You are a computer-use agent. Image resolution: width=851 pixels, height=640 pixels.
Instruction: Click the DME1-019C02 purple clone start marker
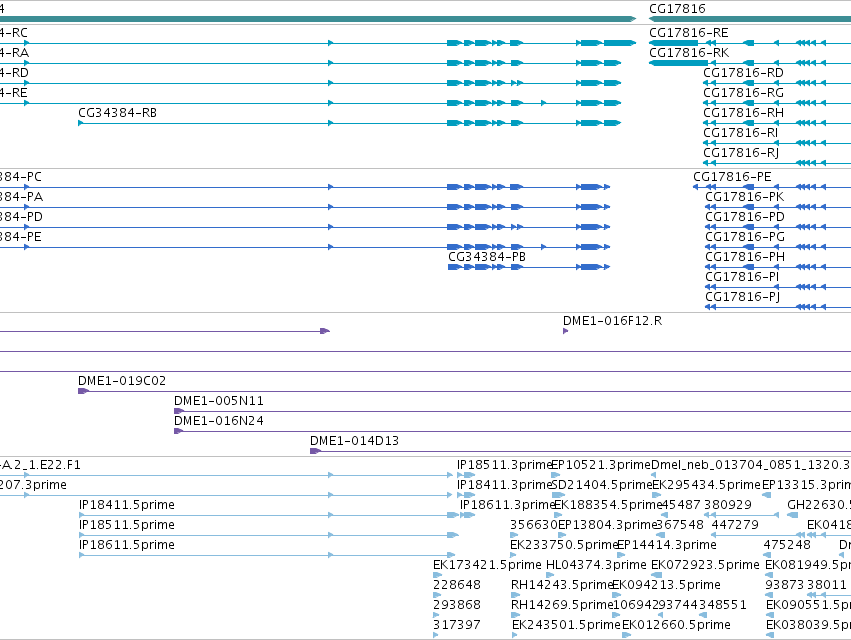click(x=83, y=391)
